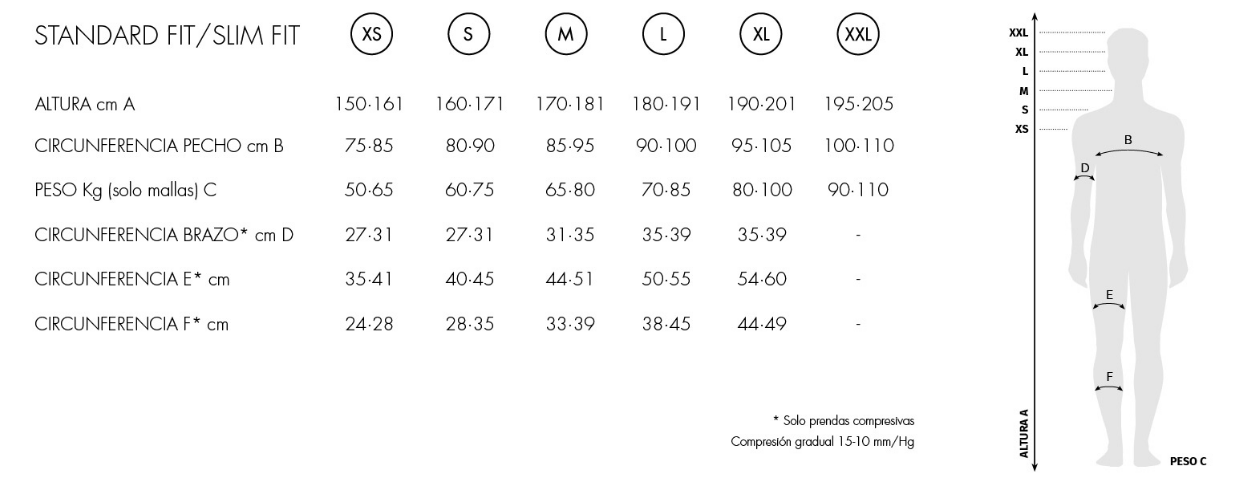The image size is (1245, 483).
Task: Click the calf marker F on silhouette
Action: tap(1109, 382)
